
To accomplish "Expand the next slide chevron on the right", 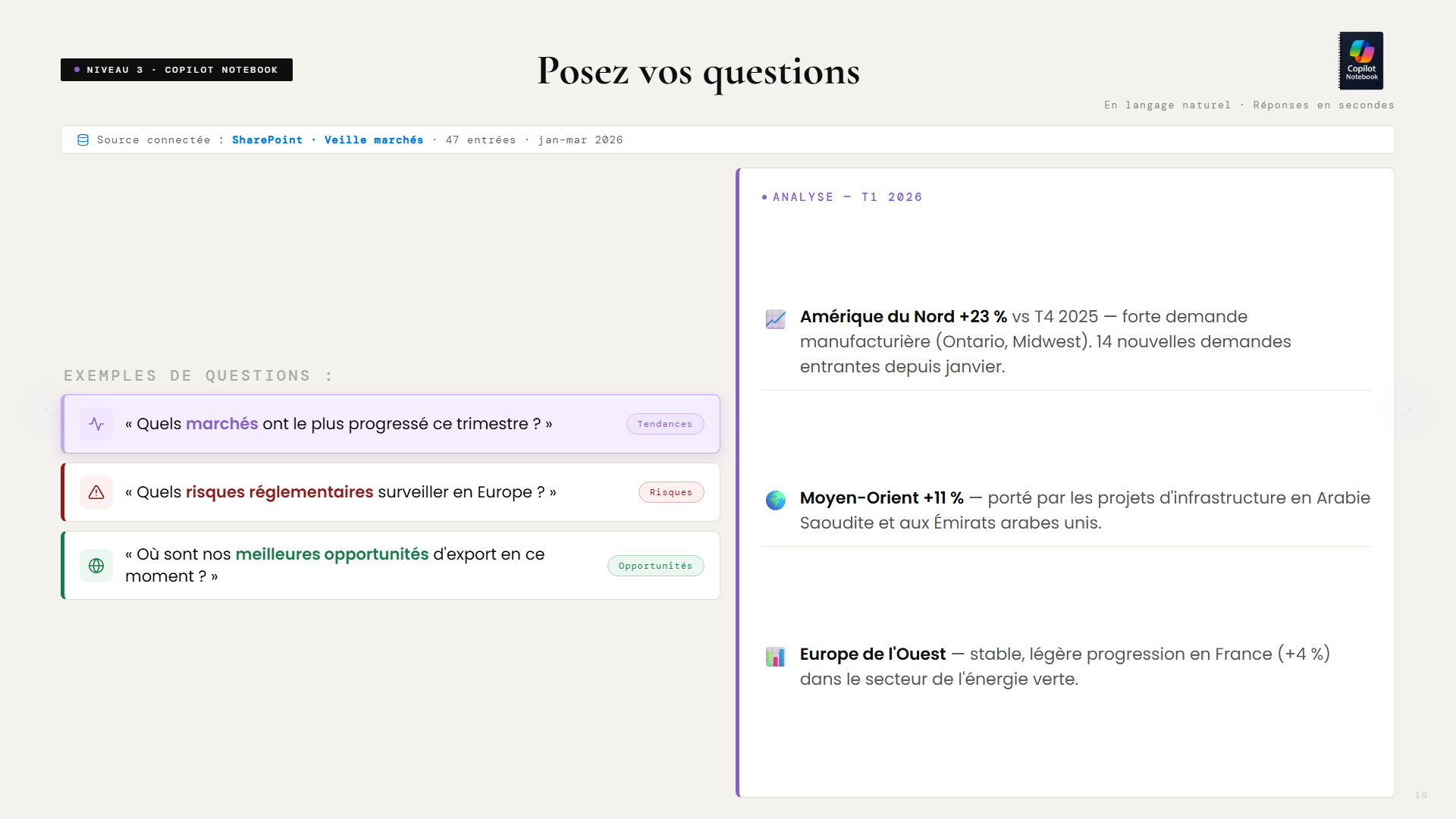I will pyautogui.click(x=1407, y=409).
